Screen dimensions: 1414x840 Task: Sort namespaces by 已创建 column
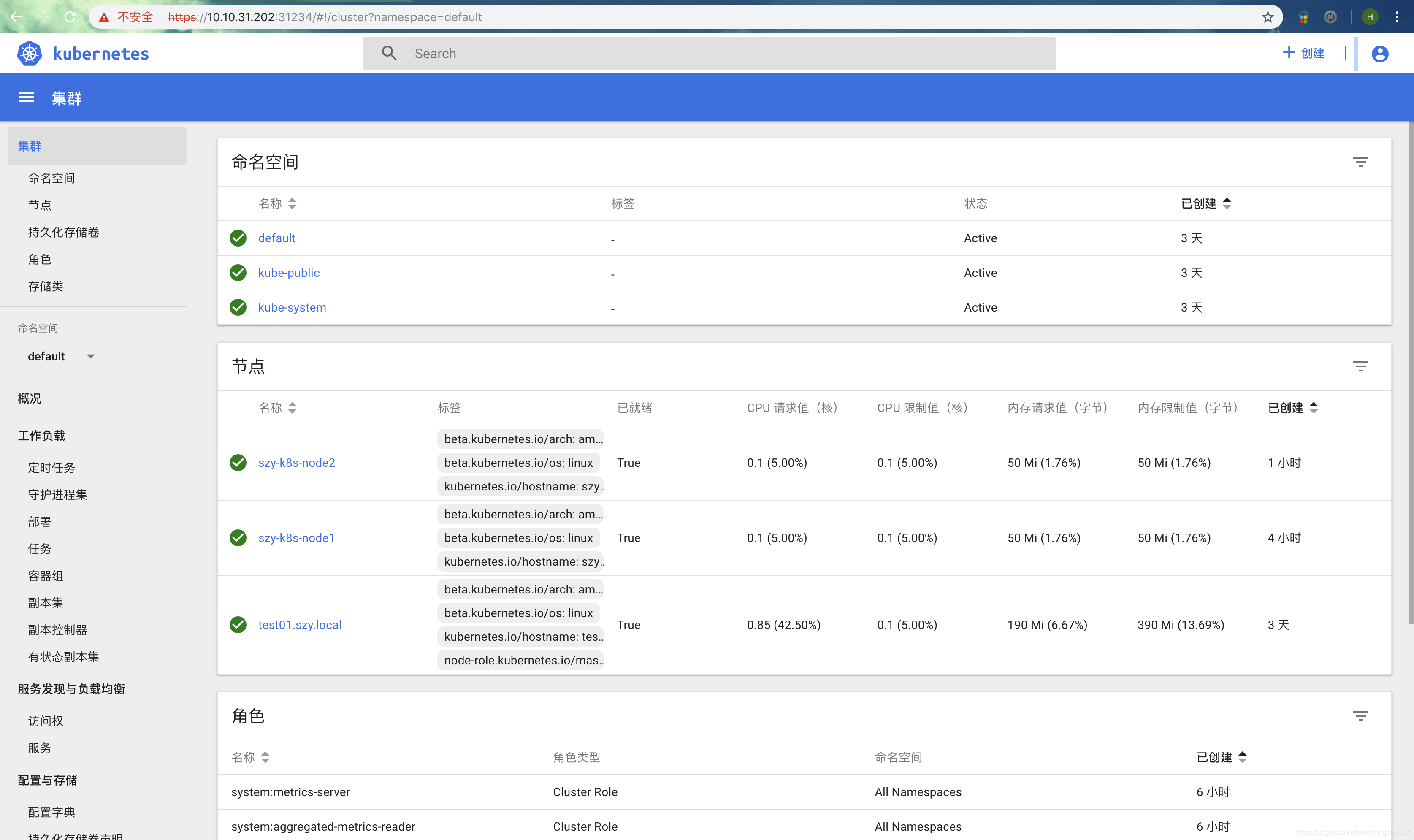point(1206,204)
